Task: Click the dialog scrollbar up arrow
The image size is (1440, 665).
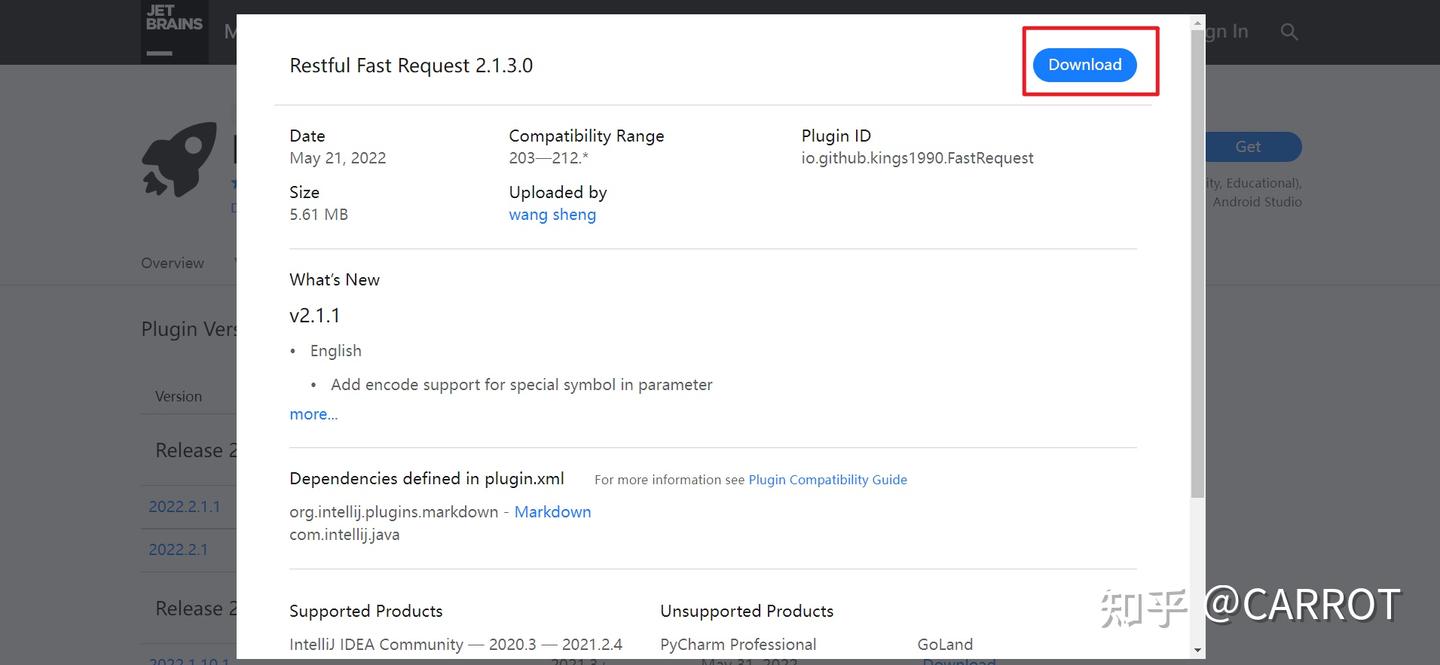Action: tap(1197, 22)
